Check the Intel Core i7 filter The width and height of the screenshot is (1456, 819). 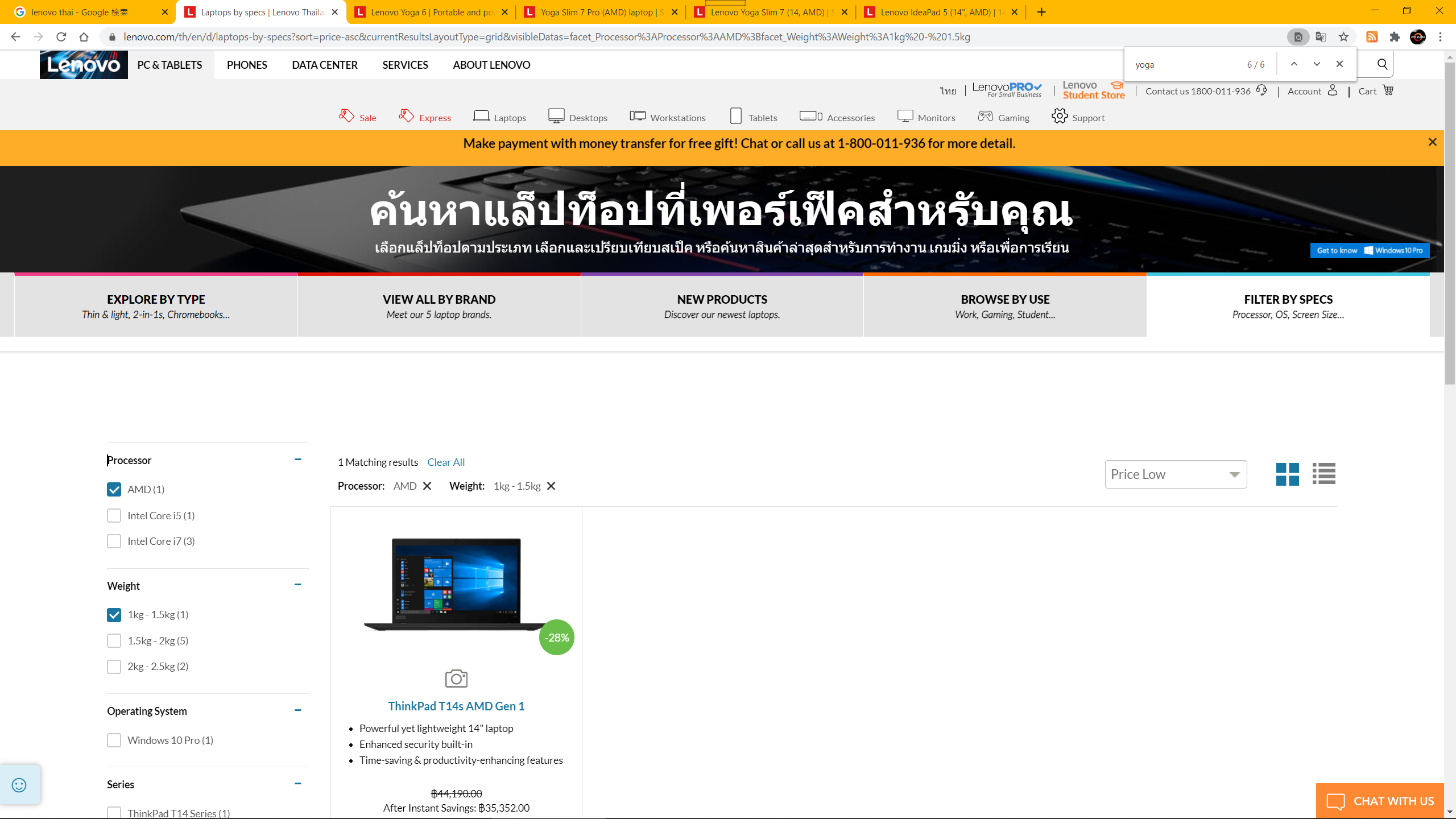[x=114, y=541]
